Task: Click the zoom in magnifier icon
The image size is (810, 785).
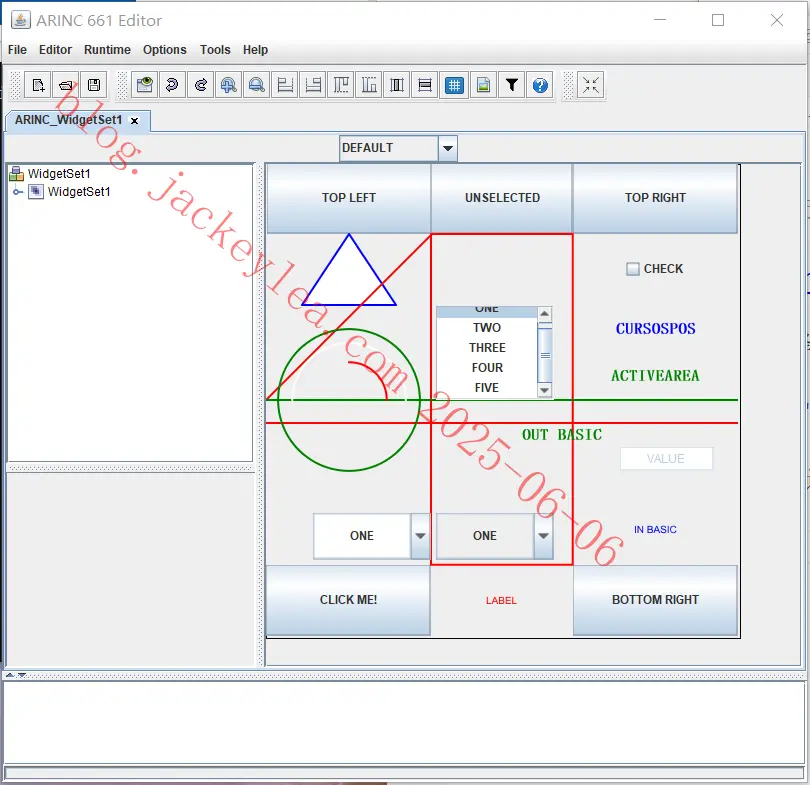Action: 228,85
